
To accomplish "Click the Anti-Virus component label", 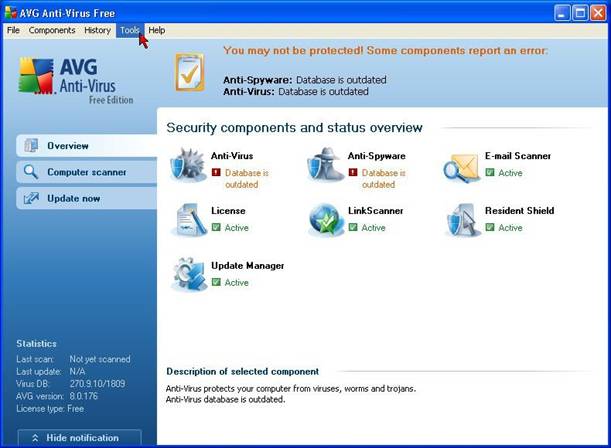I will (232, 156).
